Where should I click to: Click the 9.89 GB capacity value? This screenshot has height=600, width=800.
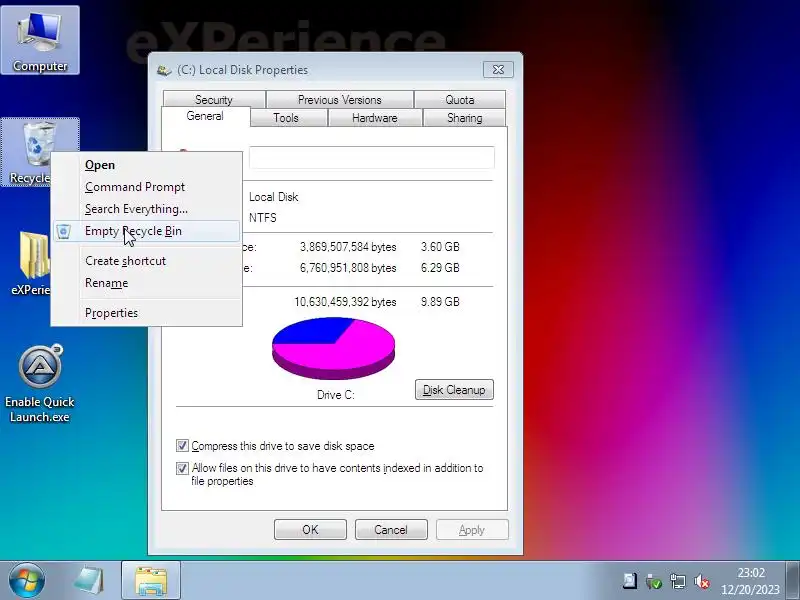(440, 302)
